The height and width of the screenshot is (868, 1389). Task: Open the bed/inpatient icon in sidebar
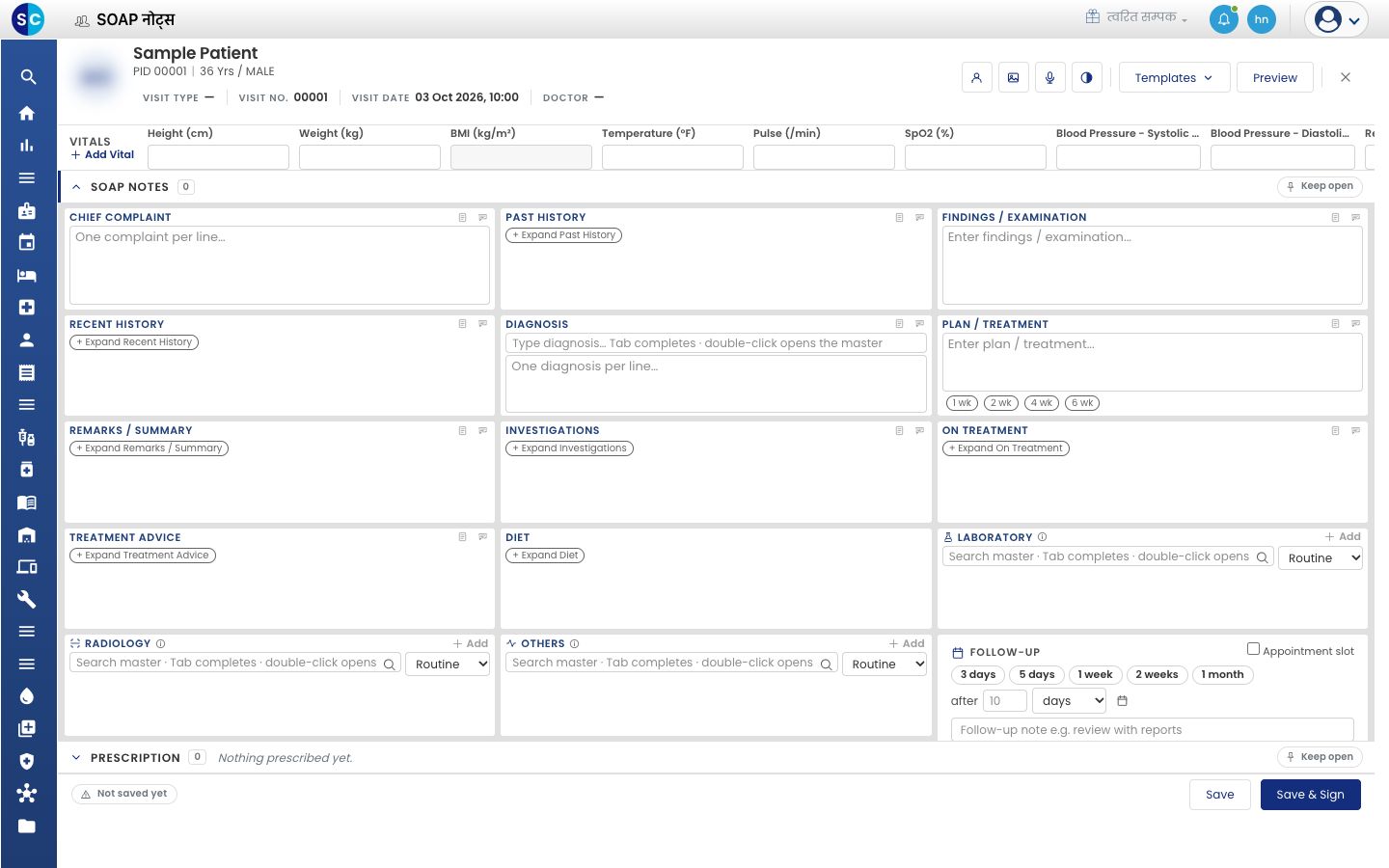[x=27, y=275]
